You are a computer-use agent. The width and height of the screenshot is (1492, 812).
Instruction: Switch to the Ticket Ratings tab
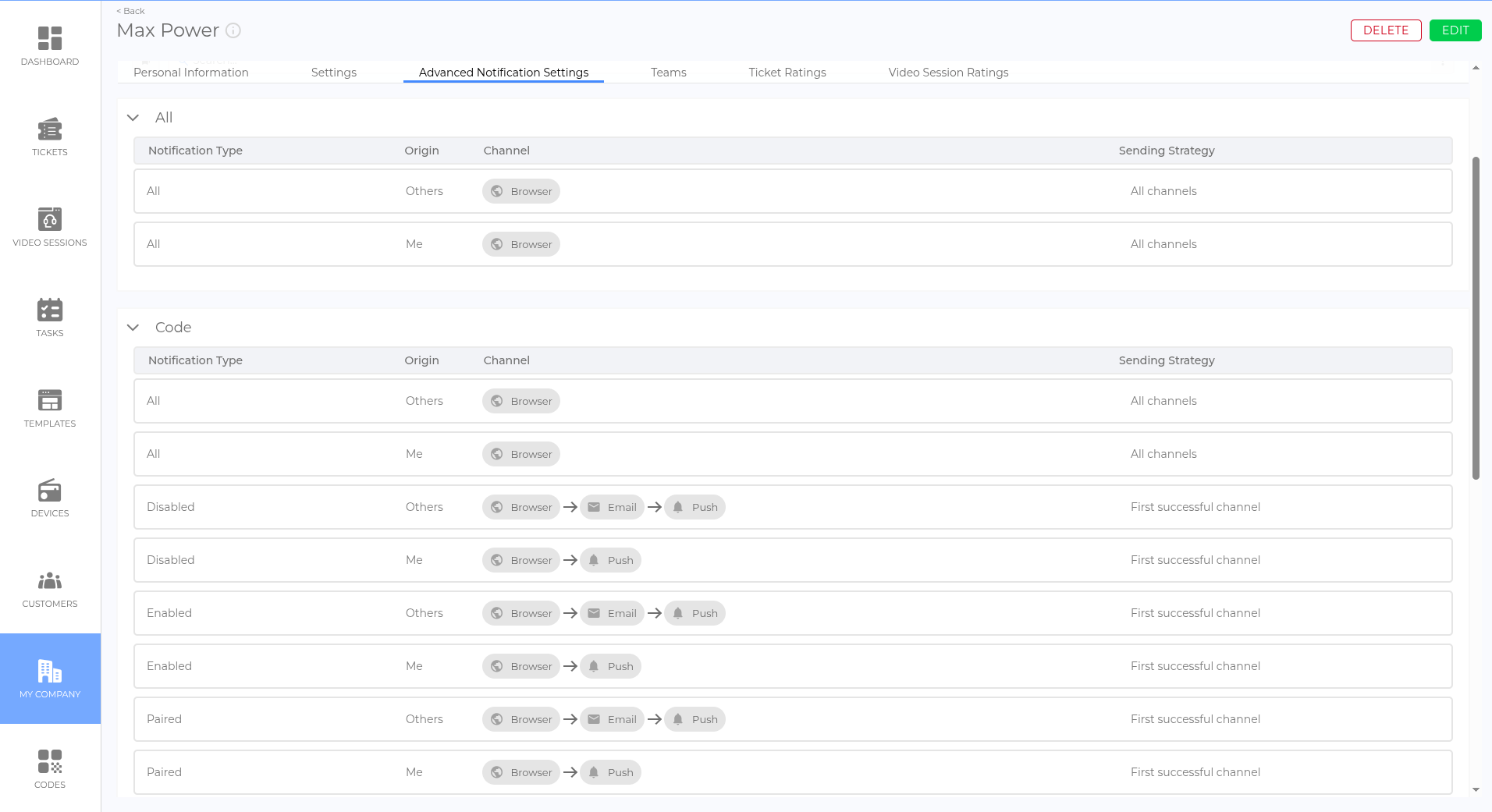[787, 73]
